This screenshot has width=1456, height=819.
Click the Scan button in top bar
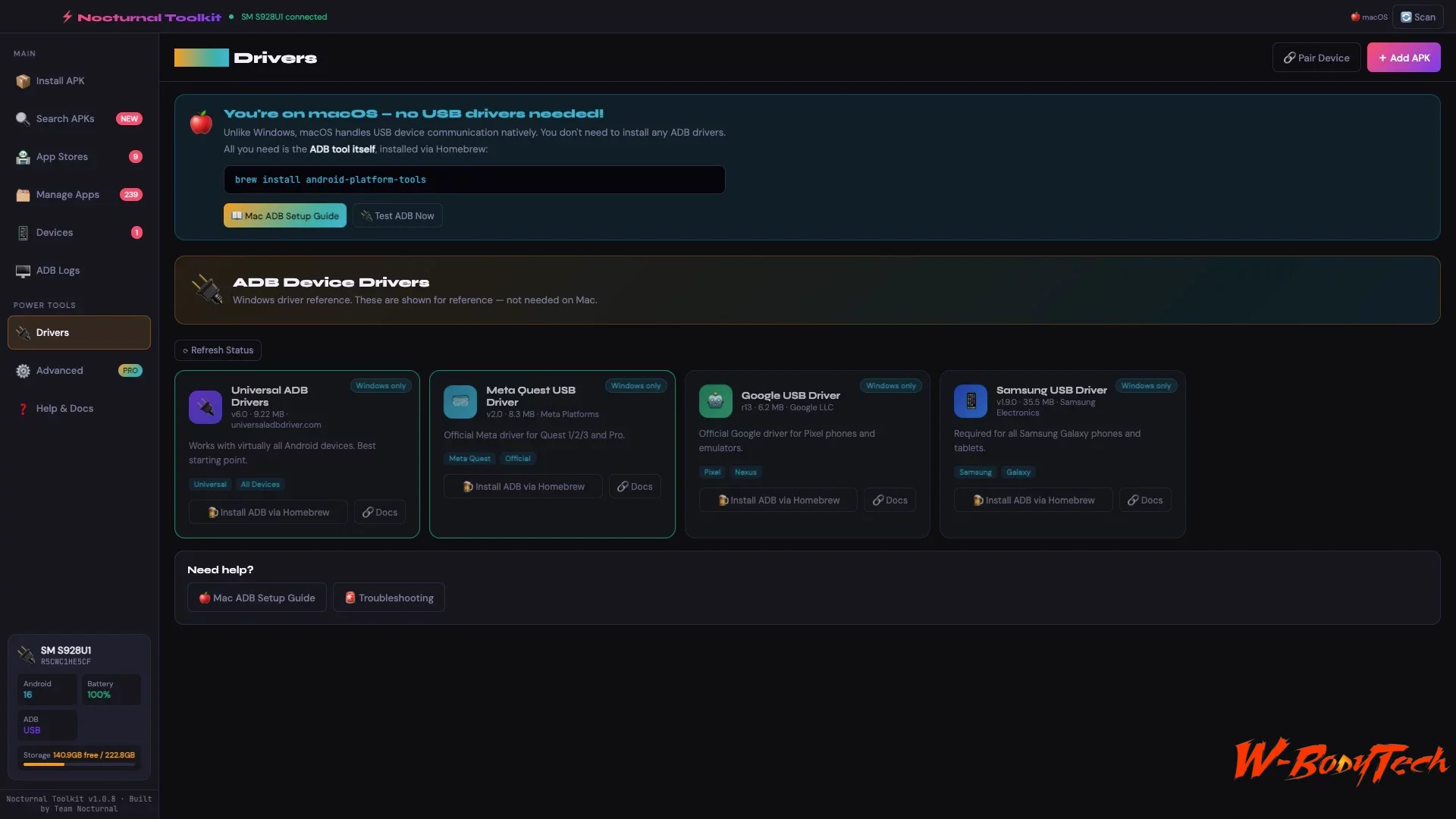point(1418,17)
